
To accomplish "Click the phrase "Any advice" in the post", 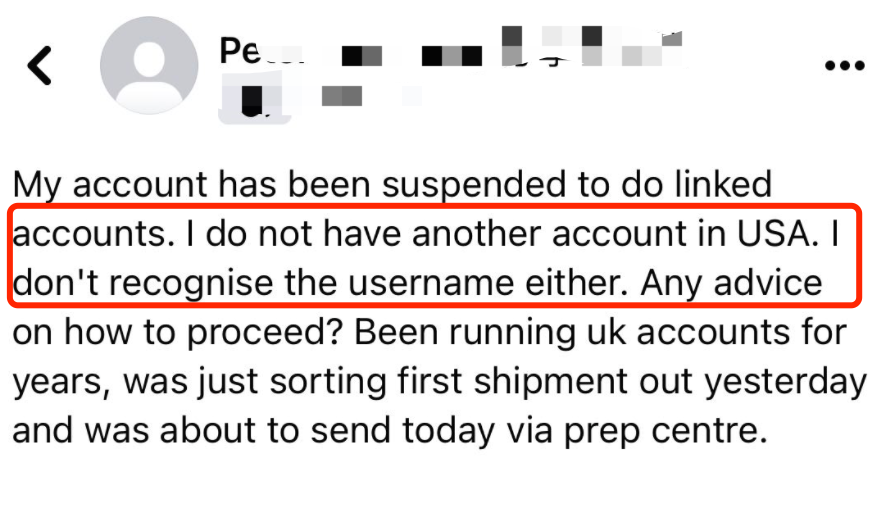I will (x=731, y=283).
